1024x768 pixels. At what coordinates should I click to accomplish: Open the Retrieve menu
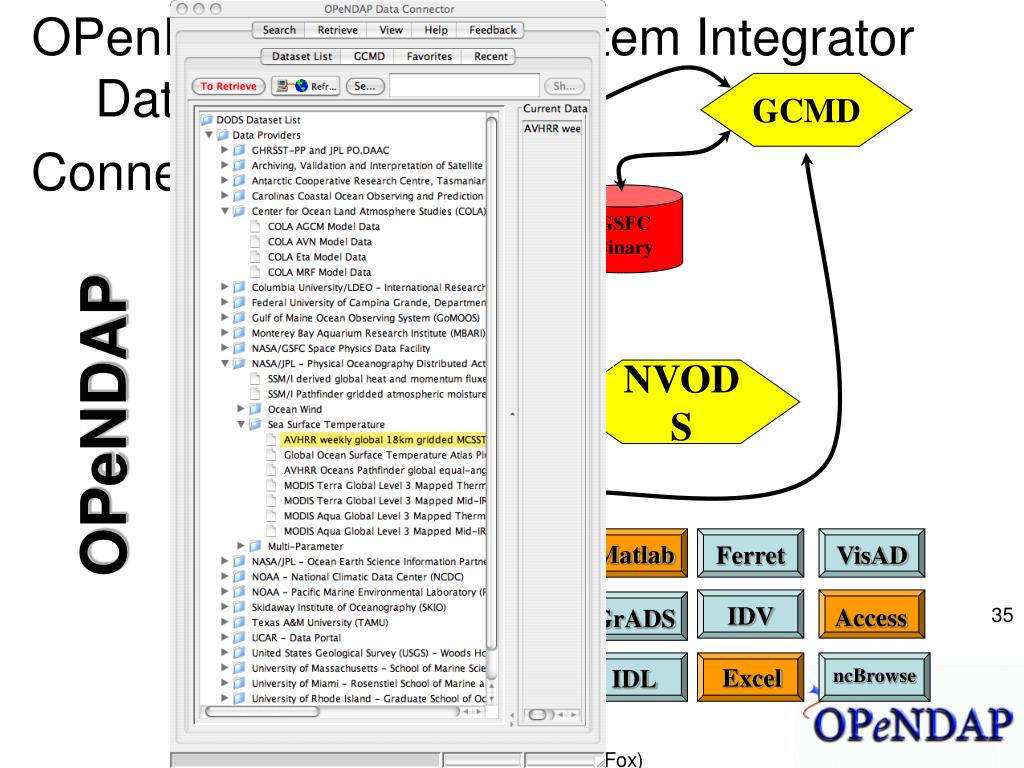pyautogui.click(x=338, y=30)
